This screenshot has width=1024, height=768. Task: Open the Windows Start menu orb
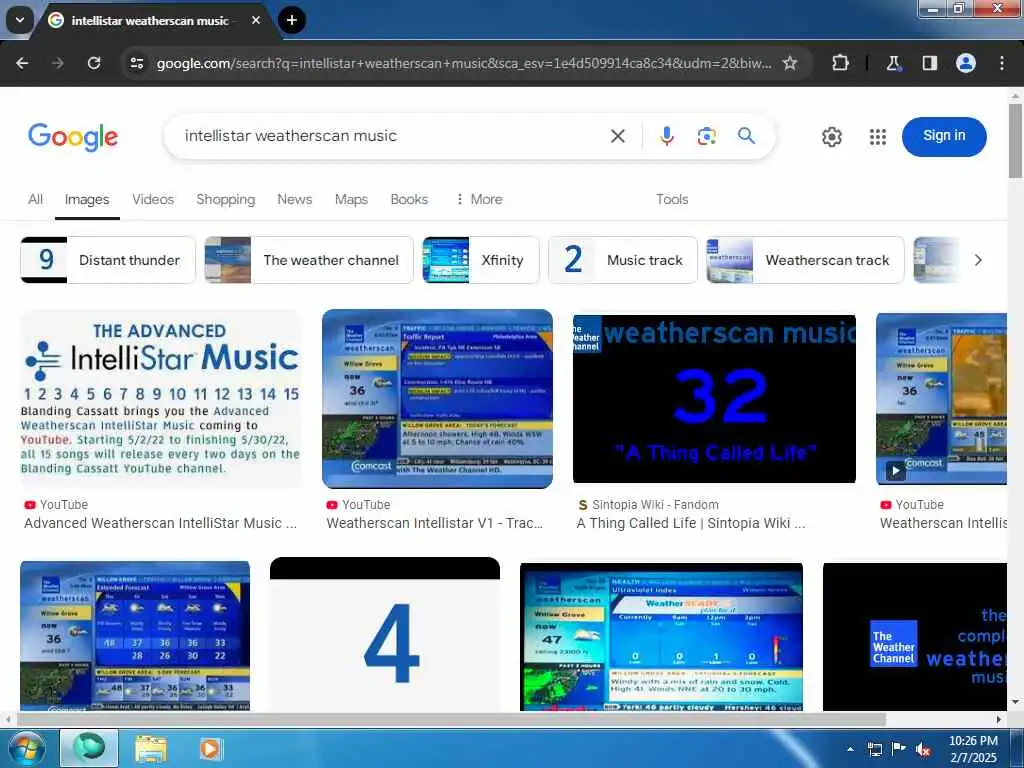[x=25, y=748]
